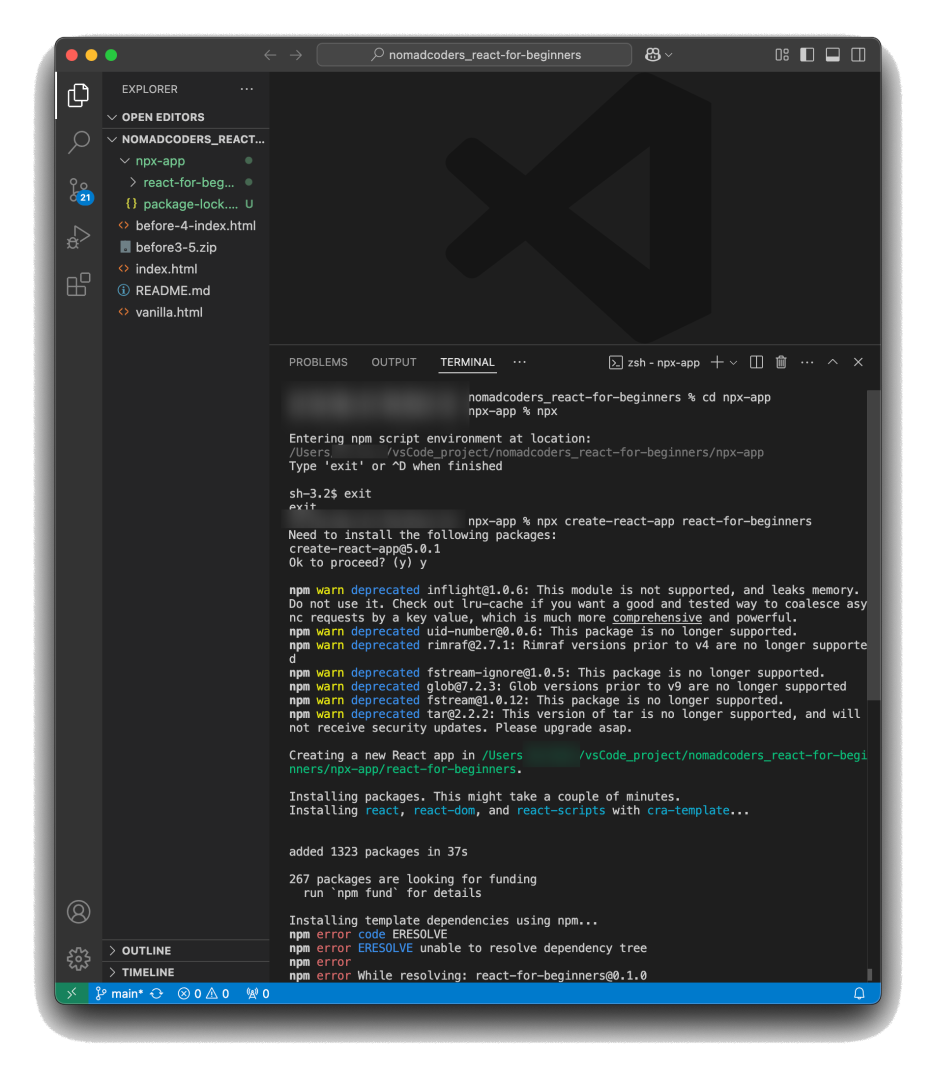The width and height of the screenshot is (936, 1077).
Task: Open README.md file
Action: 186,291
